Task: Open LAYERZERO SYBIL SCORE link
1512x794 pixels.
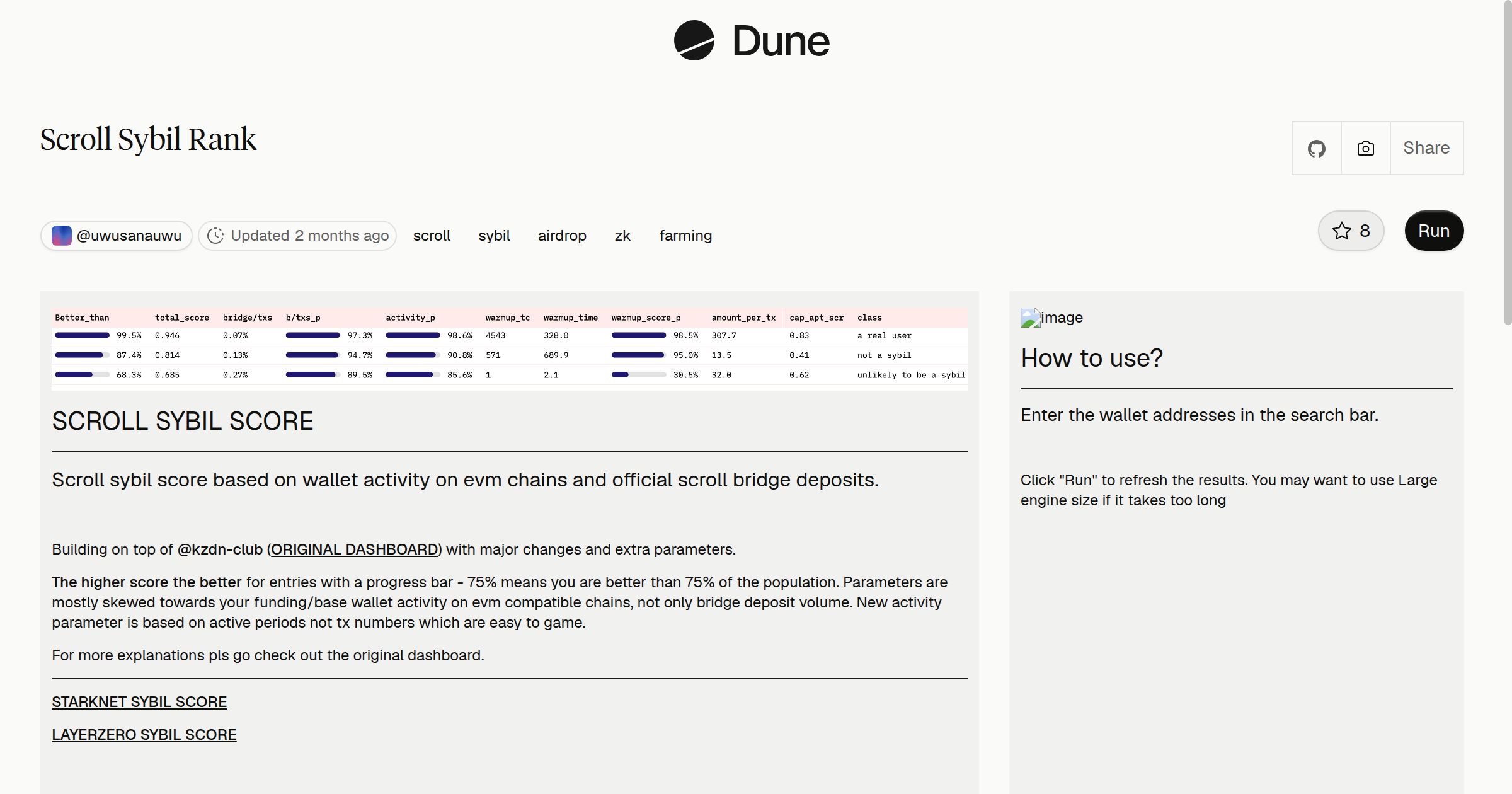Action: tap(144, 735)
